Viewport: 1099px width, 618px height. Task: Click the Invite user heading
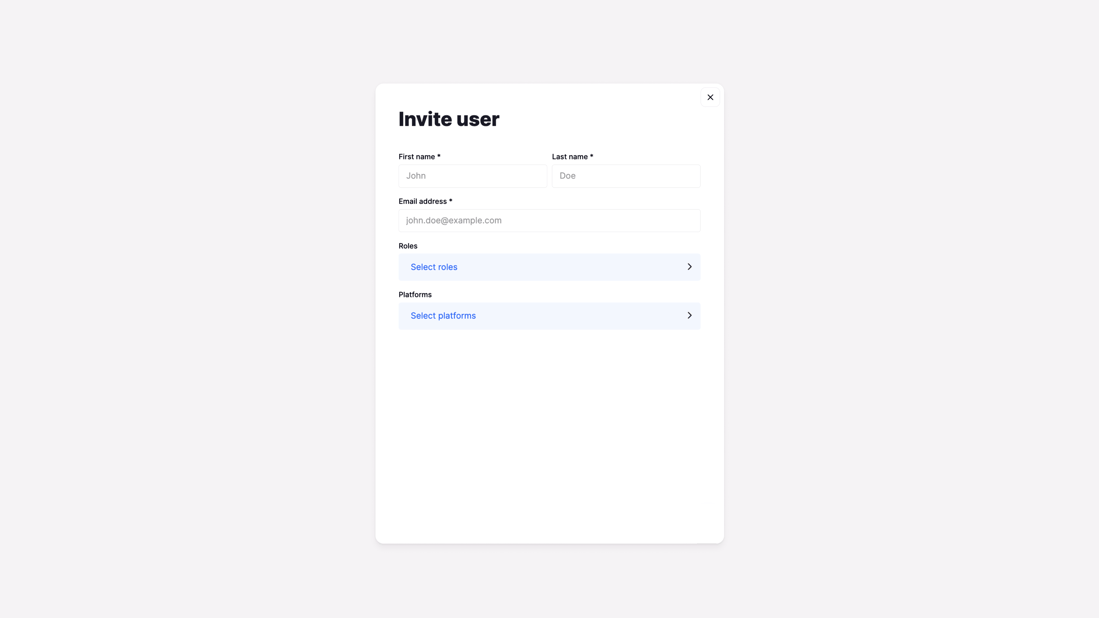449,119
